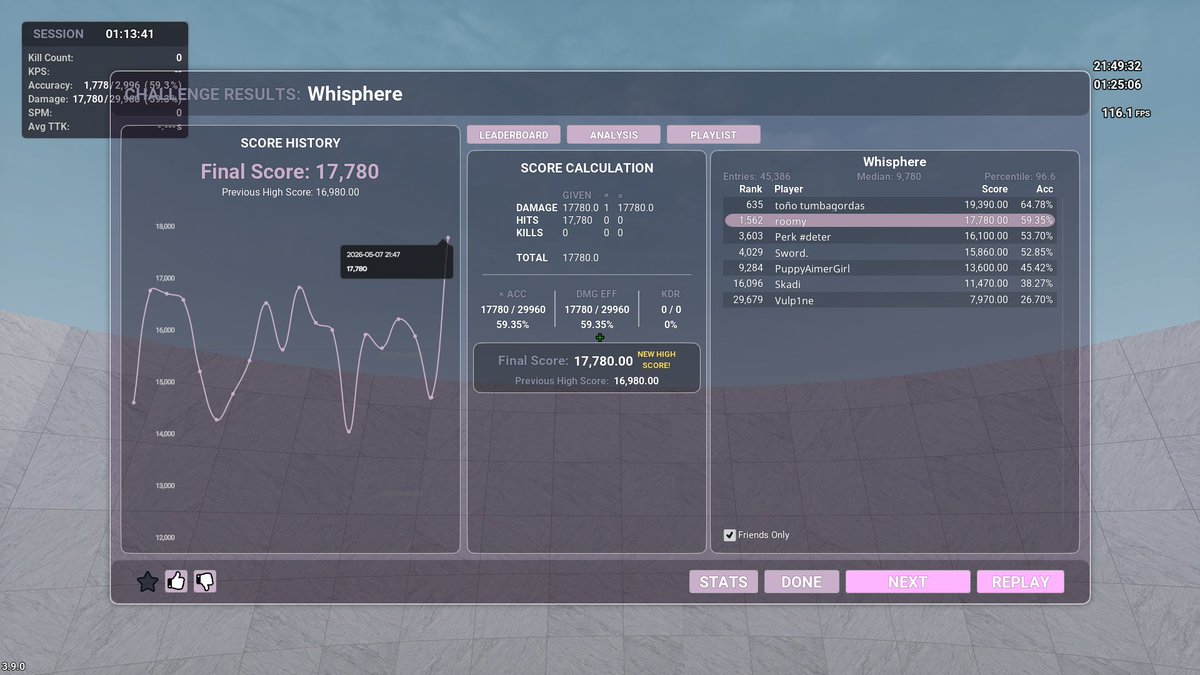1200x675 pixels.
Task: Open the Analysis tab
Action: tap(614, 135)
